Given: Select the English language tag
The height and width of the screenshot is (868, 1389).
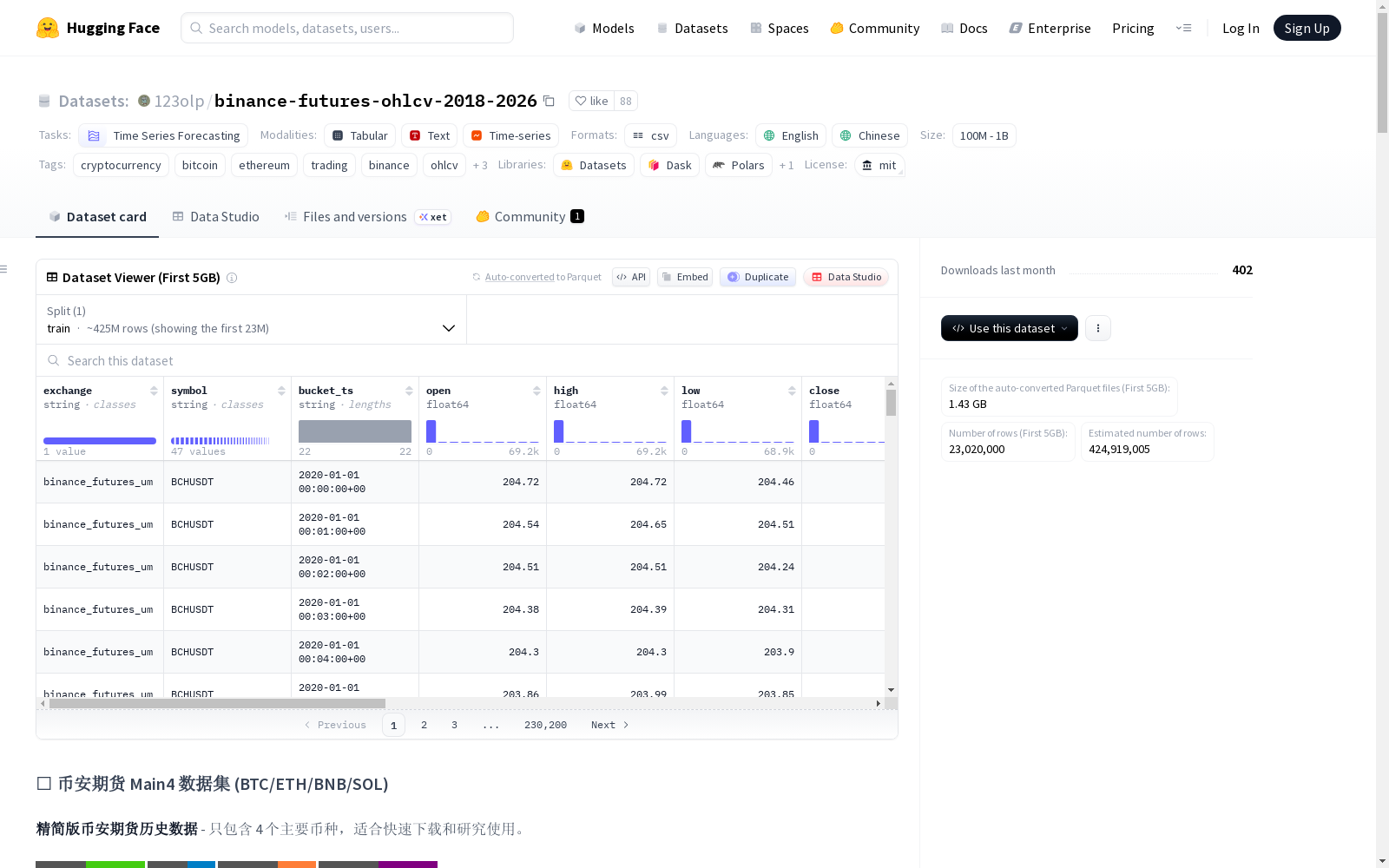Looking at the screenshot, I should pyautogui.click(x=791, y=135).
